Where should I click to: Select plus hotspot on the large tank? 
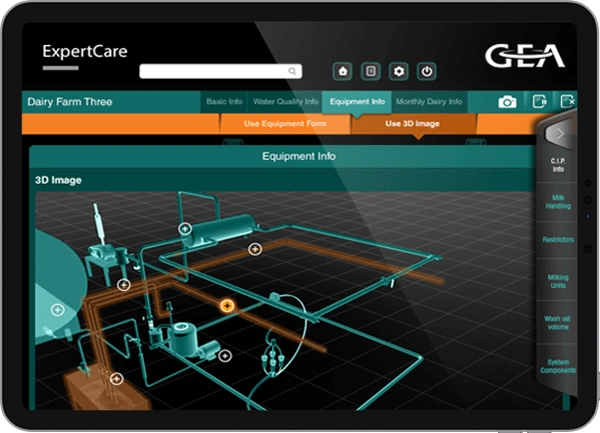(x=57, y=310)
